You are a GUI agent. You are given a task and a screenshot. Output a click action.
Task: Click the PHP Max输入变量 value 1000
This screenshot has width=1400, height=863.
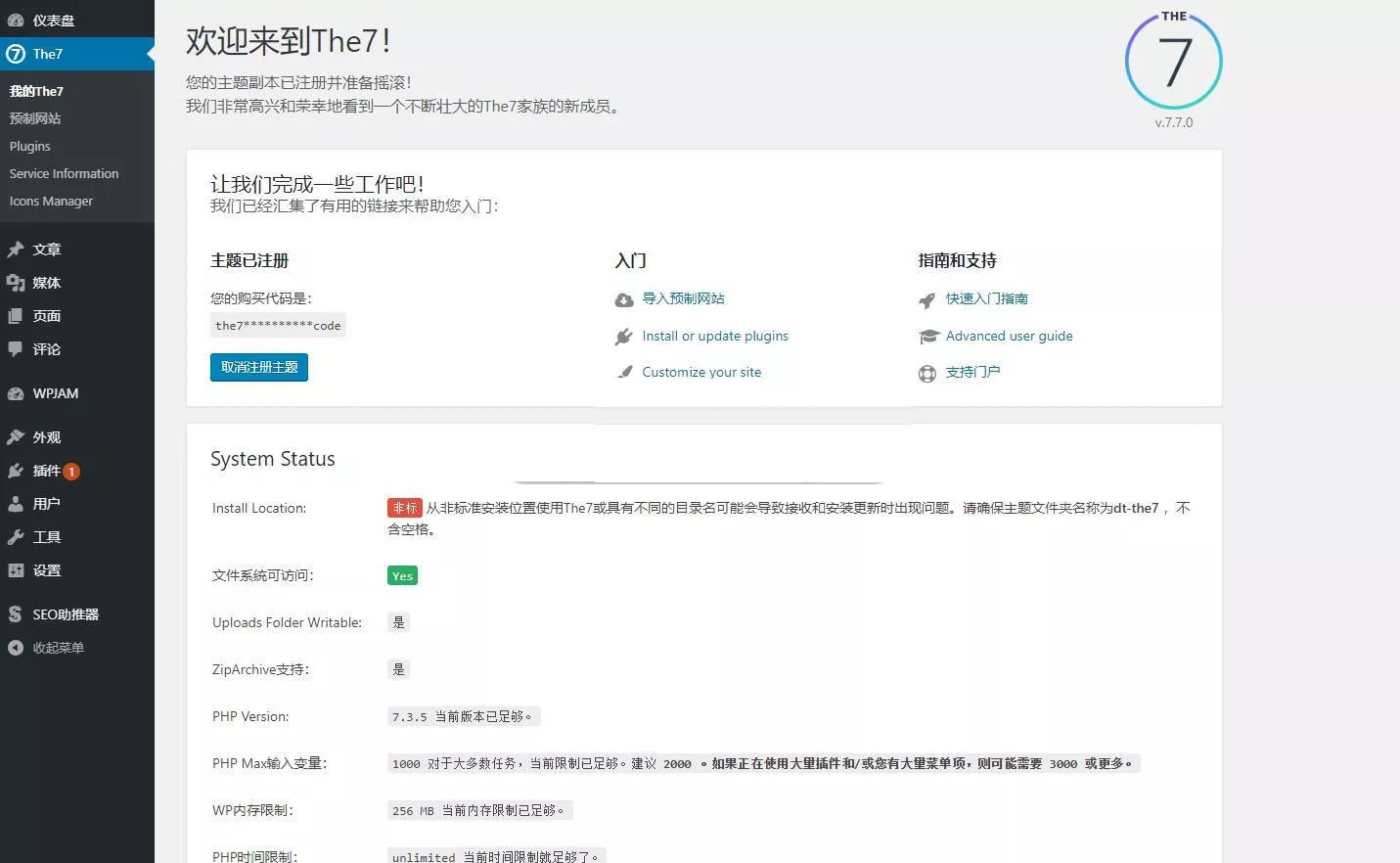click(x=406, y=764)
